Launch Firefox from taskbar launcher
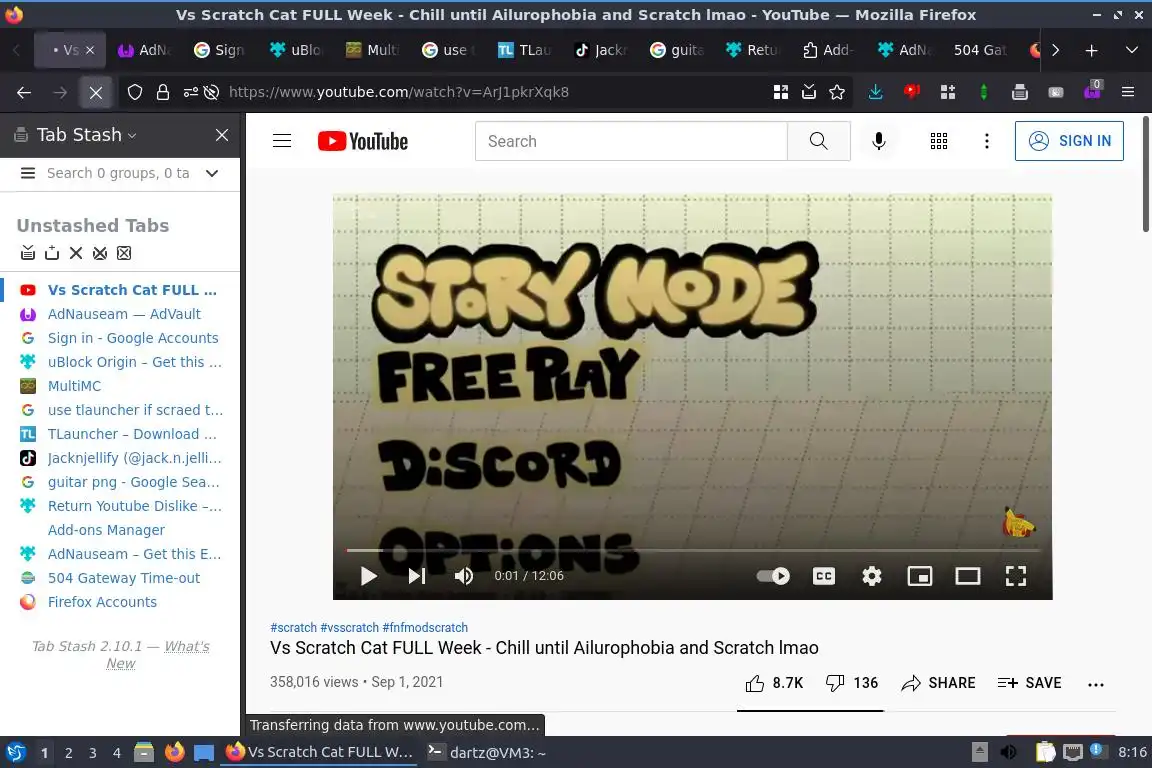1152x768 pixels. pos(174,752)
